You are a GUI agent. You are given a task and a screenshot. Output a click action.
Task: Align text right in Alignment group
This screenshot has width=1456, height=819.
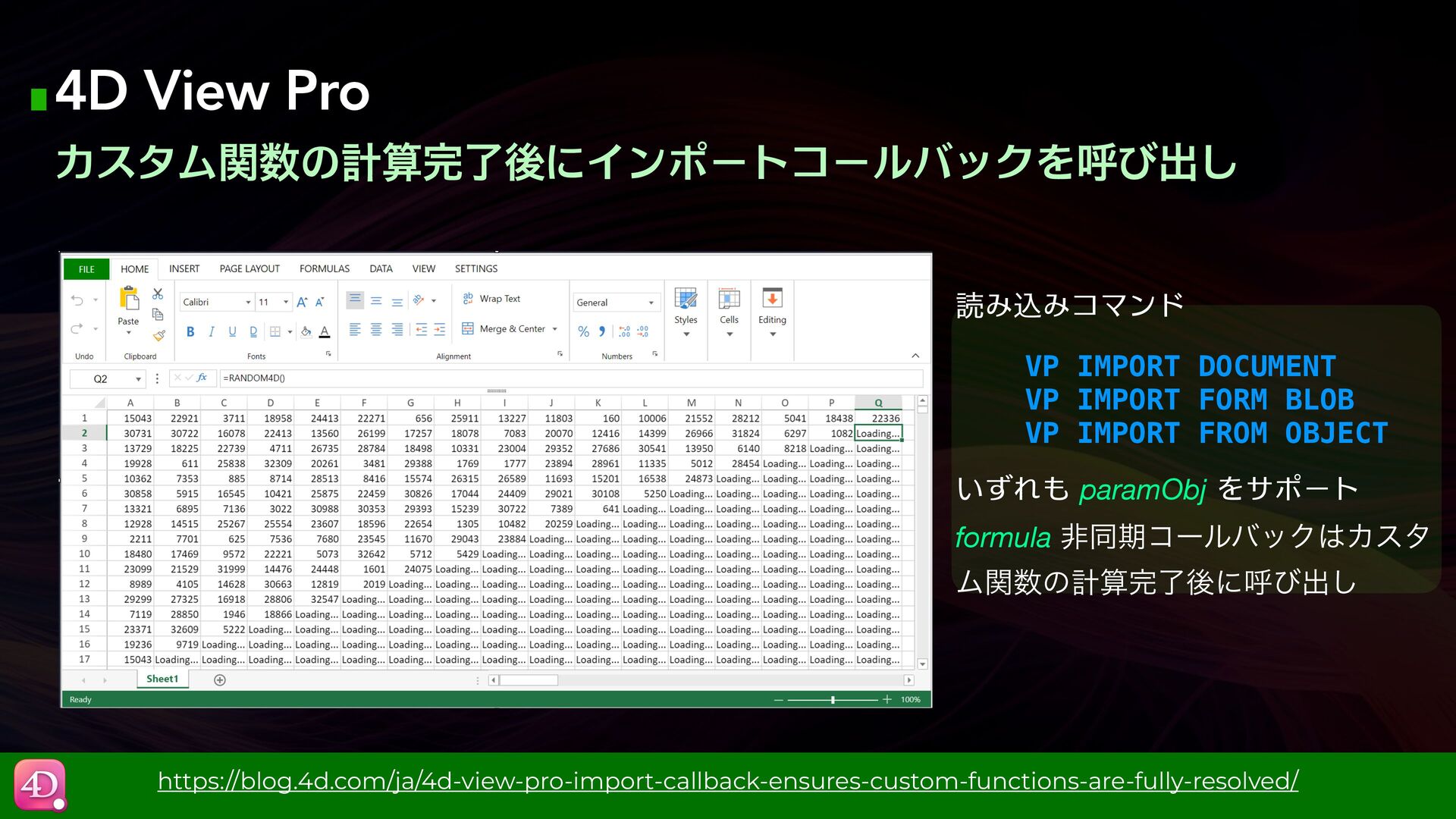397,329
